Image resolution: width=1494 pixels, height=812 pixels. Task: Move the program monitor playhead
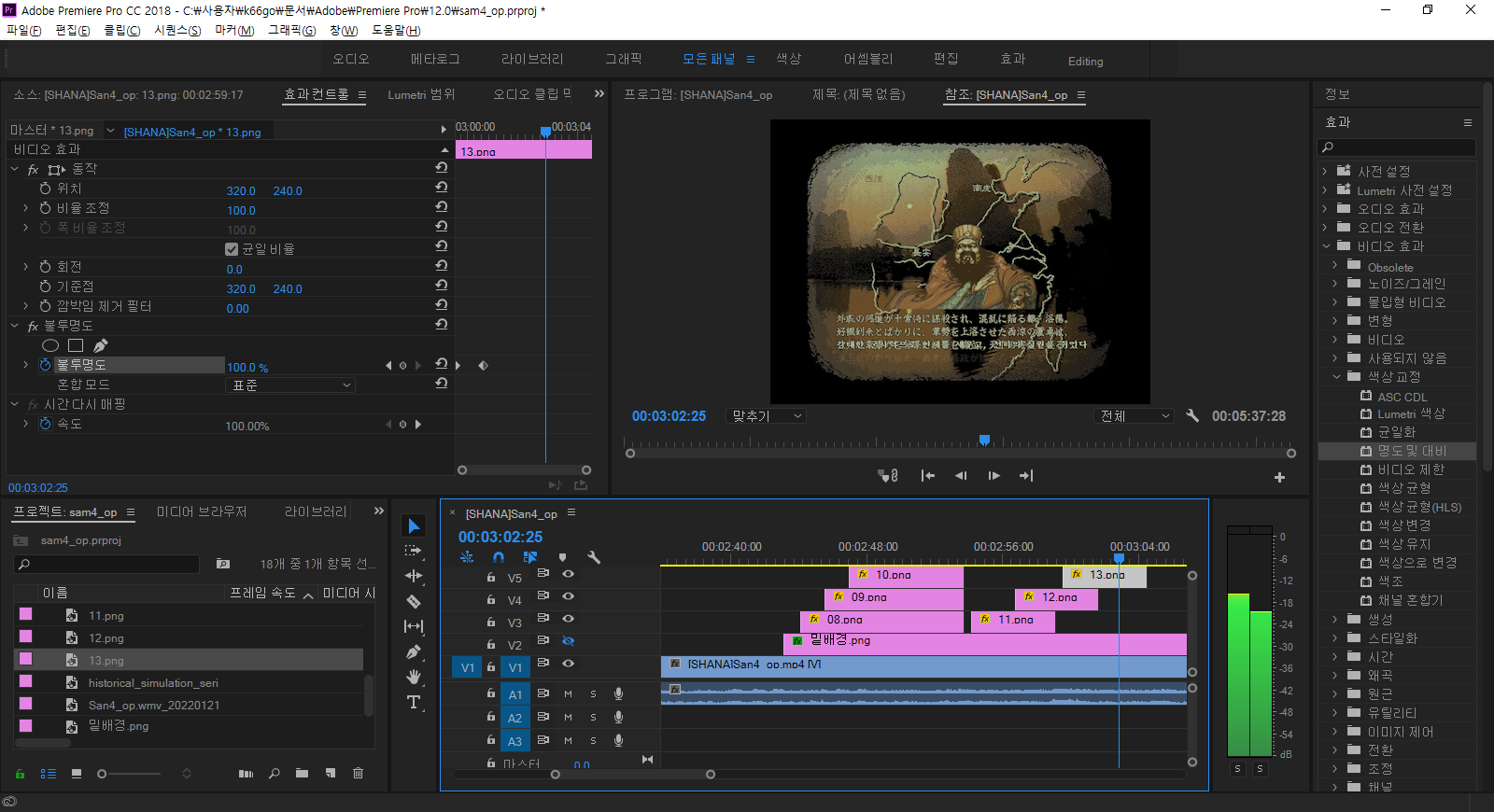[984, 440]
